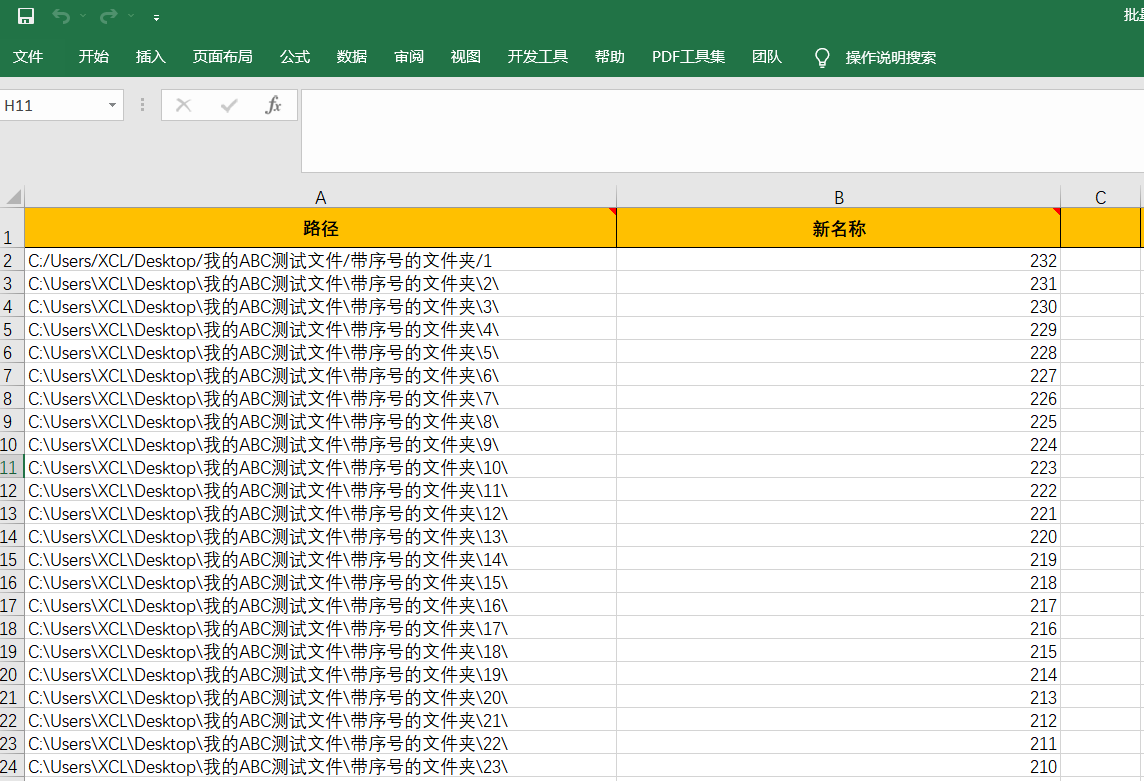
Task: Open the 开发工具 tab
Action: pyautogui.click(x=537, y=57)
